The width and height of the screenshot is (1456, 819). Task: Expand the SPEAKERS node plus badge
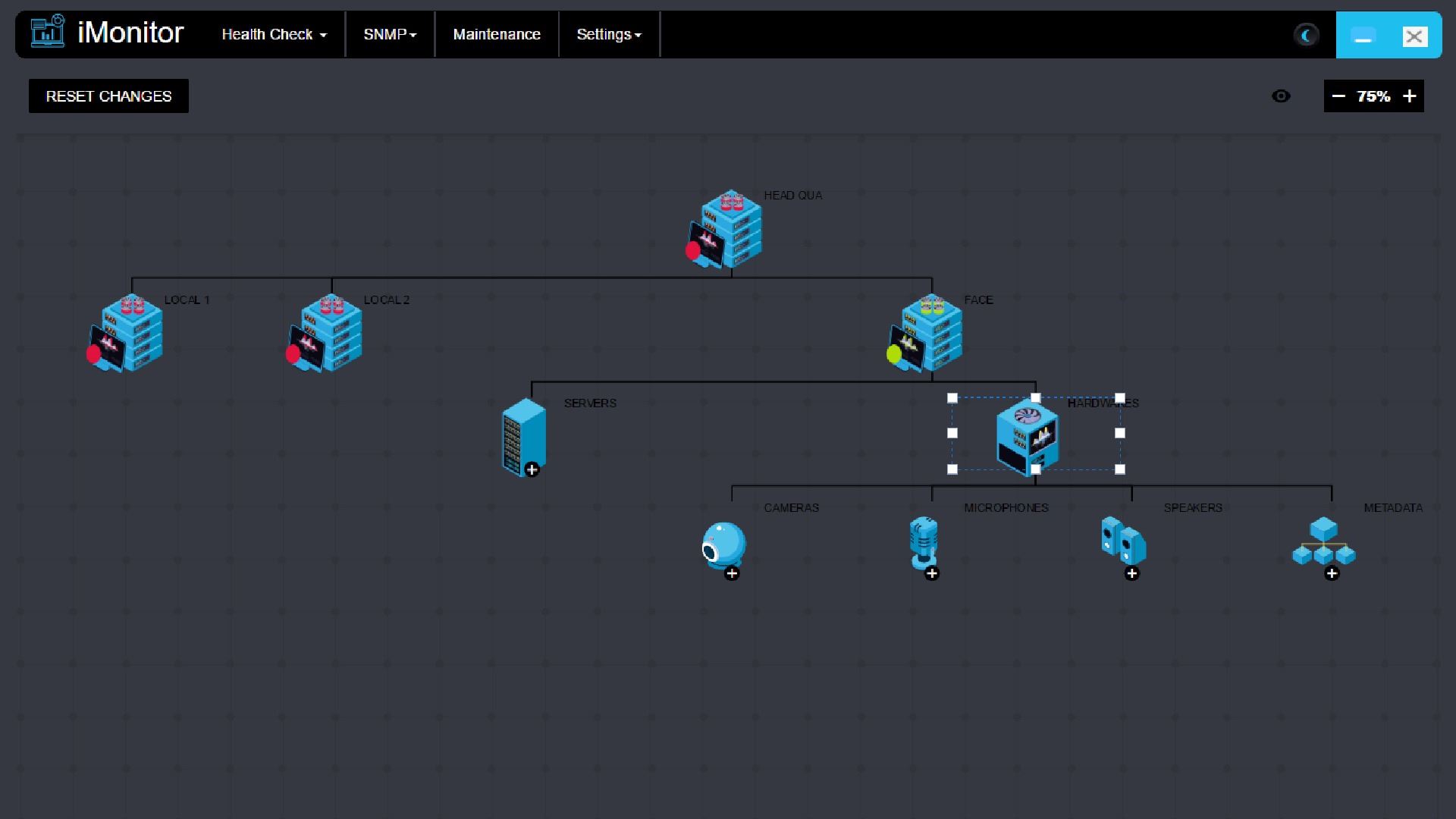(x=1132, y=574)
